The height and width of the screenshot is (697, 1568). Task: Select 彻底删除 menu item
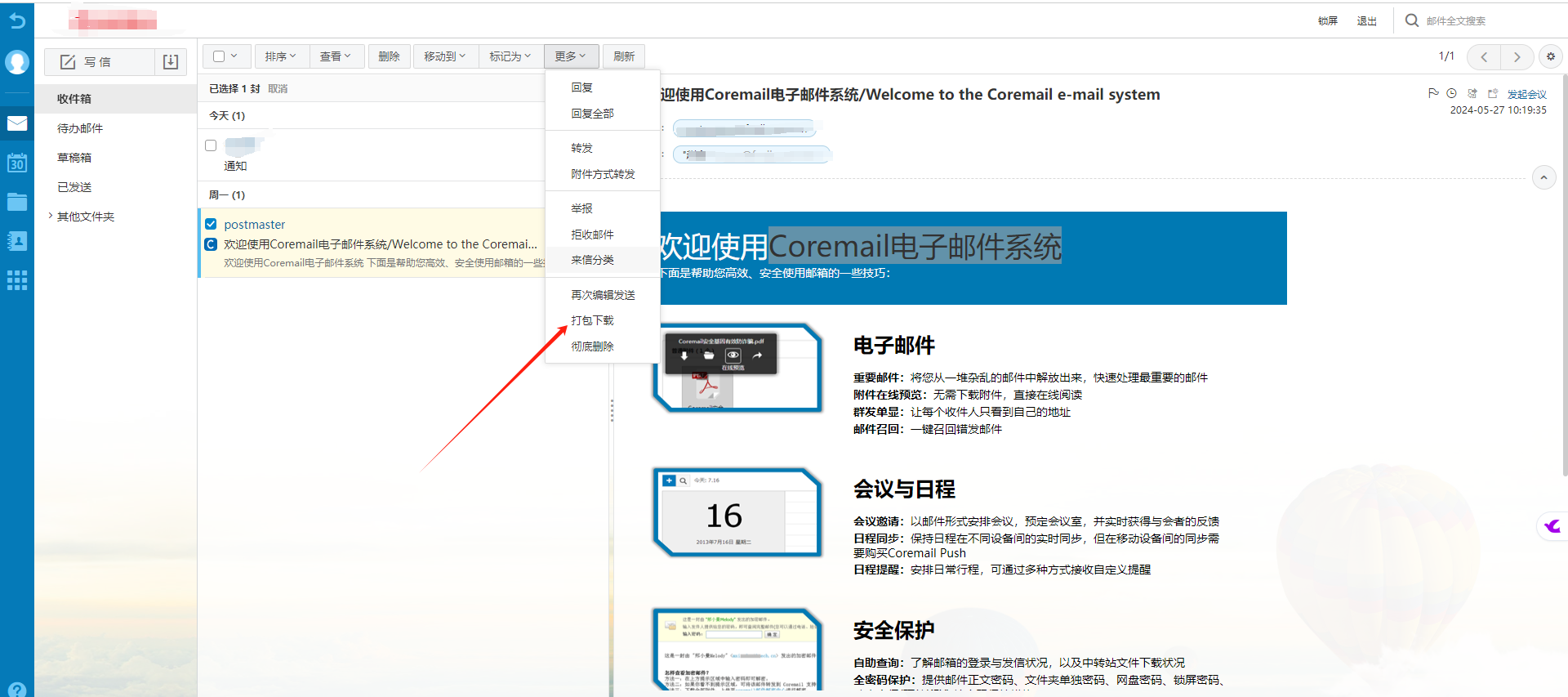click(603, 346)
